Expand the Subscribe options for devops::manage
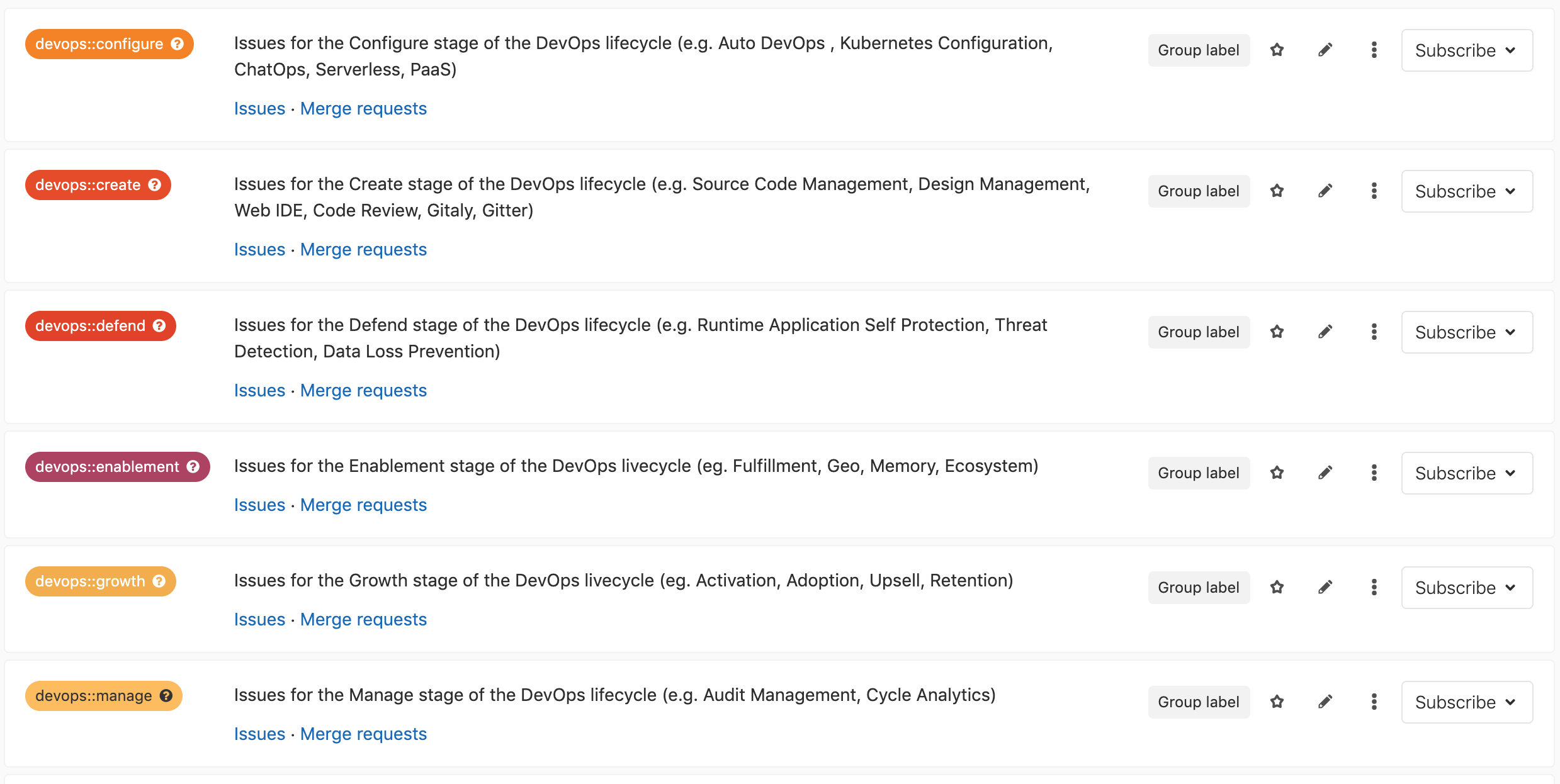This screenshot has height=784, width=1560. [x=1466, y=702]
